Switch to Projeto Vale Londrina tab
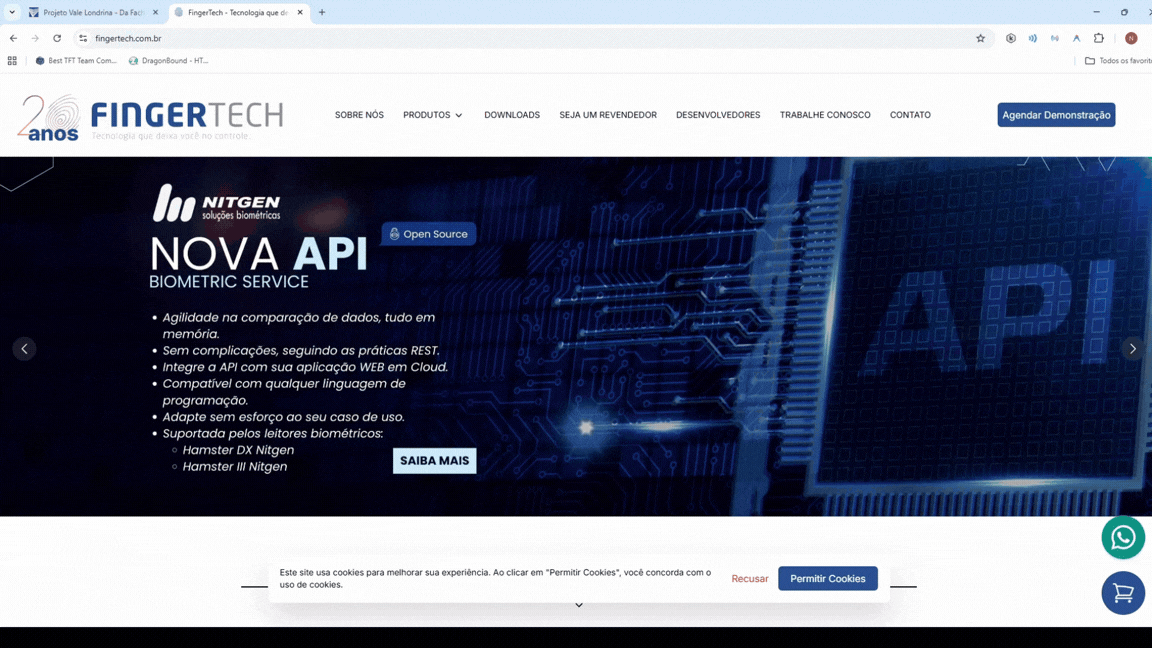Viewport: 1152px width, 648px height. coord(93,12)
